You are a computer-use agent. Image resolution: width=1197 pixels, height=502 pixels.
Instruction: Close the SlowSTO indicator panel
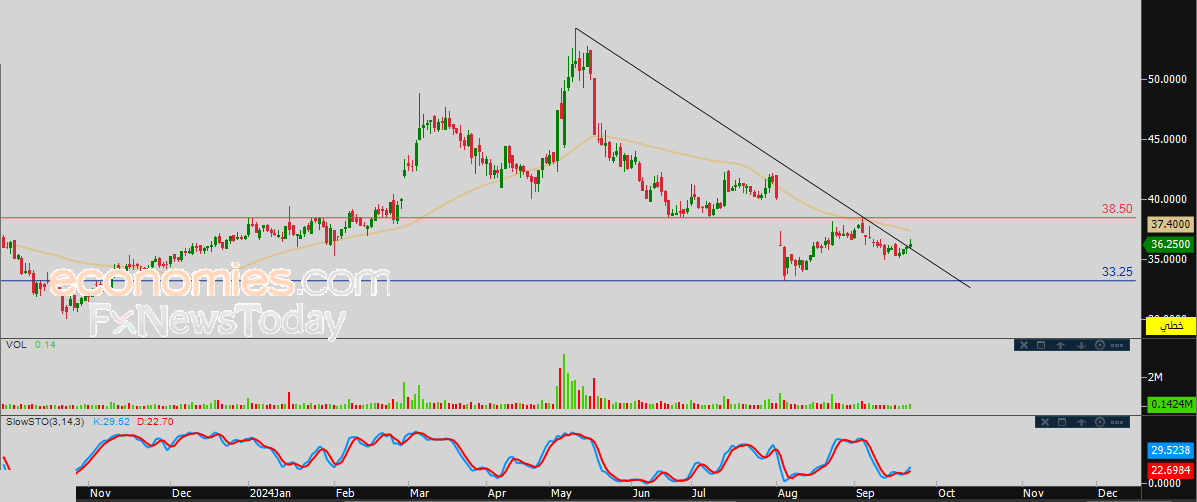tap(1045, 422)
